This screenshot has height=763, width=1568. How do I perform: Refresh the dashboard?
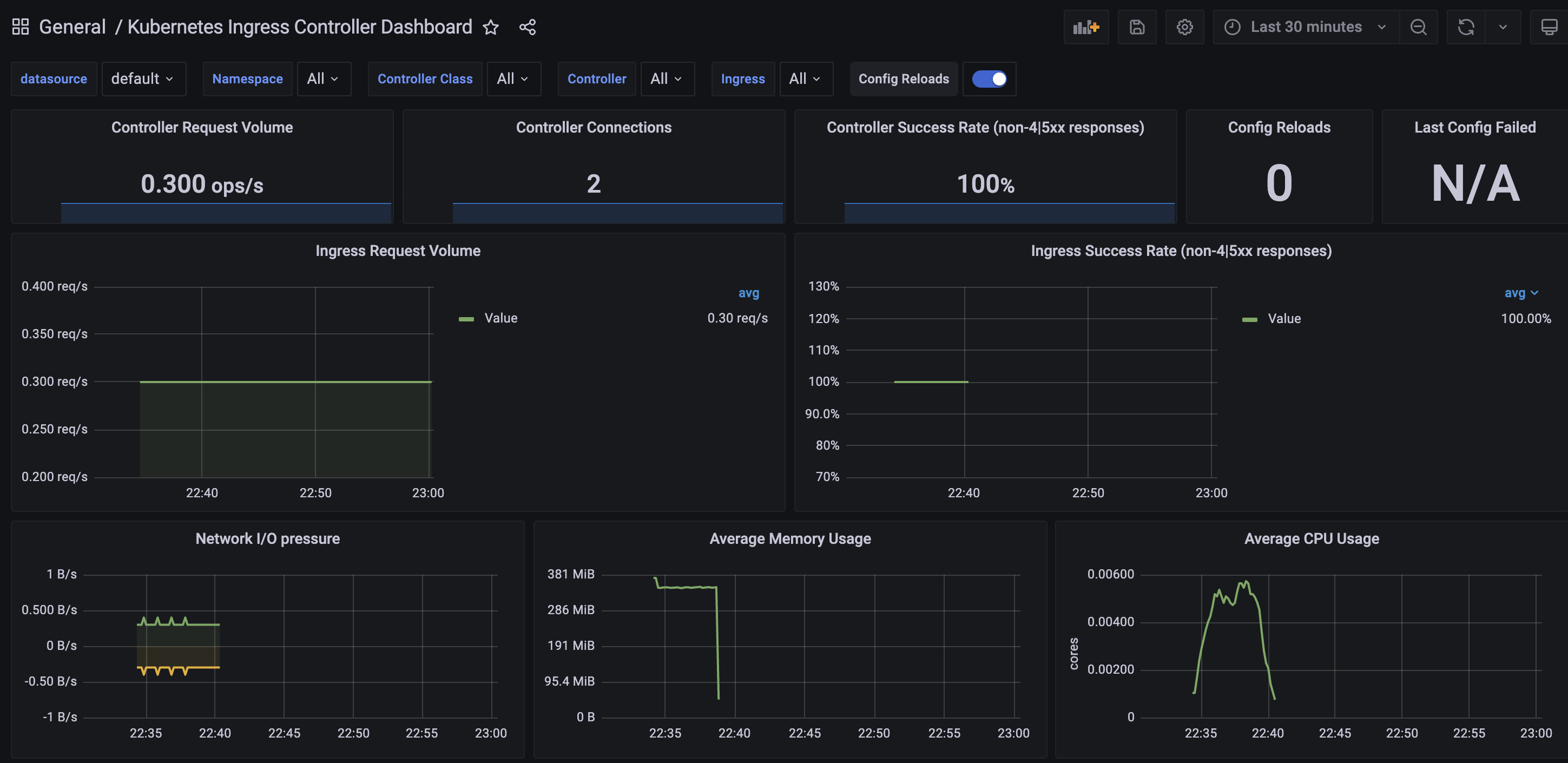click(x=1465, y=28)
